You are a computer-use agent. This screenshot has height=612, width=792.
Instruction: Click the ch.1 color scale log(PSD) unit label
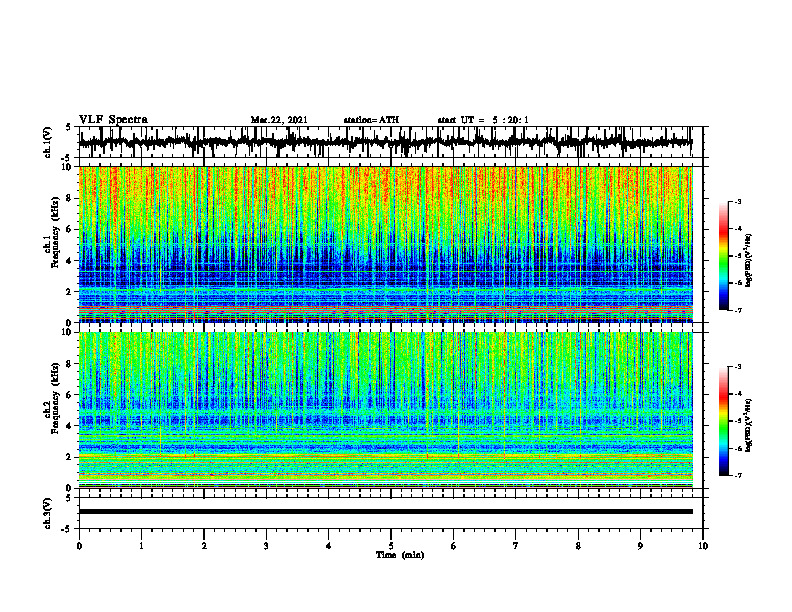tap(749, 261)
